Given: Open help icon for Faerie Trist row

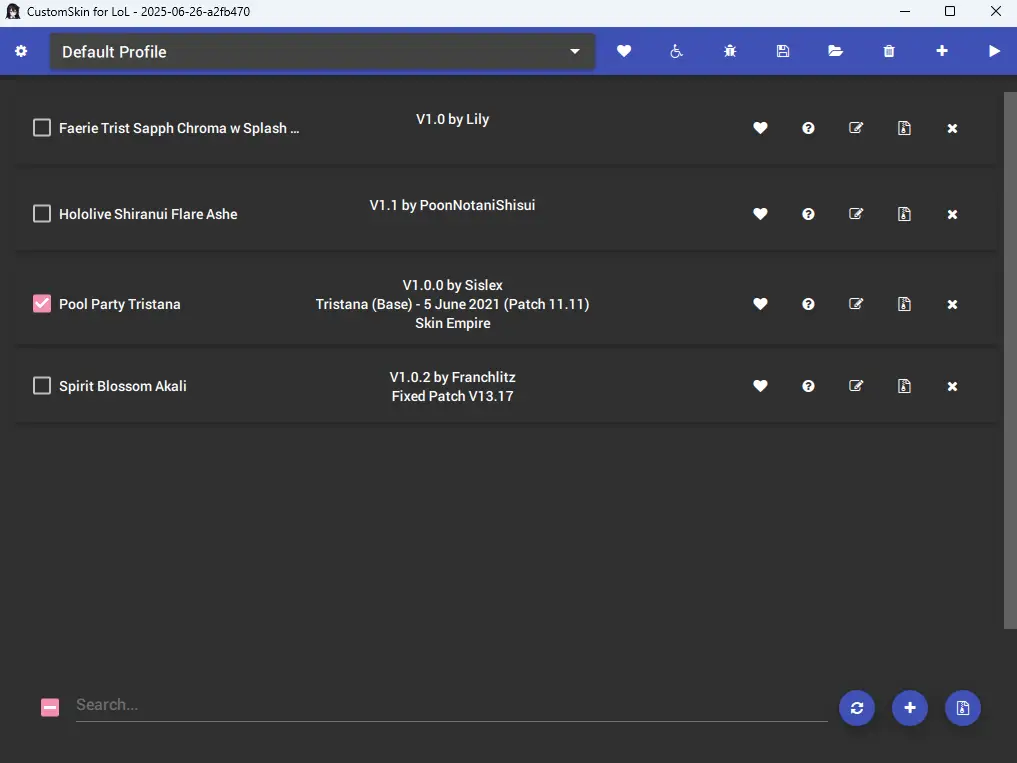Looking at the screenshot, I should (x=808, y=128).
